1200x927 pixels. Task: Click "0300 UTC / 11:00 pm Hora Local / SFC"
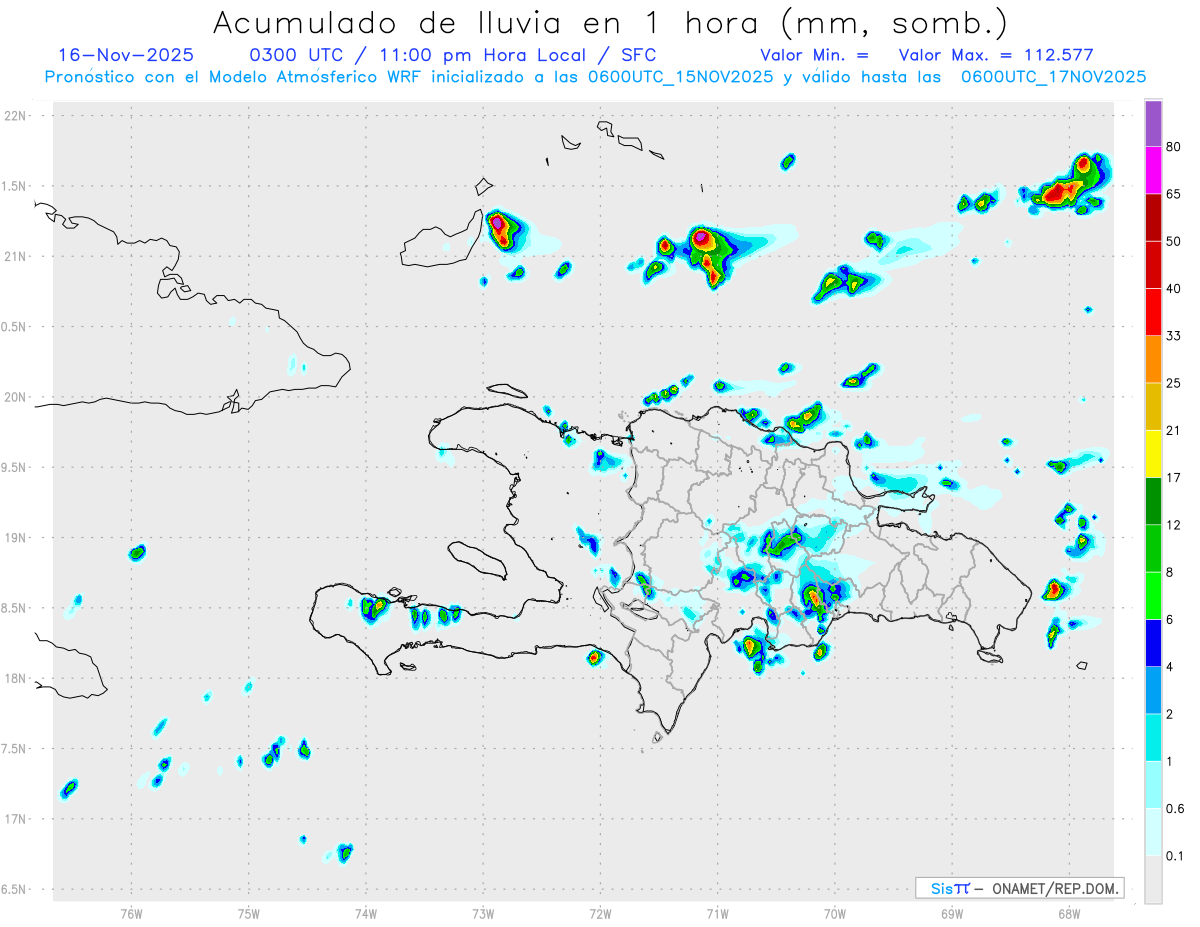coord(452,55)
